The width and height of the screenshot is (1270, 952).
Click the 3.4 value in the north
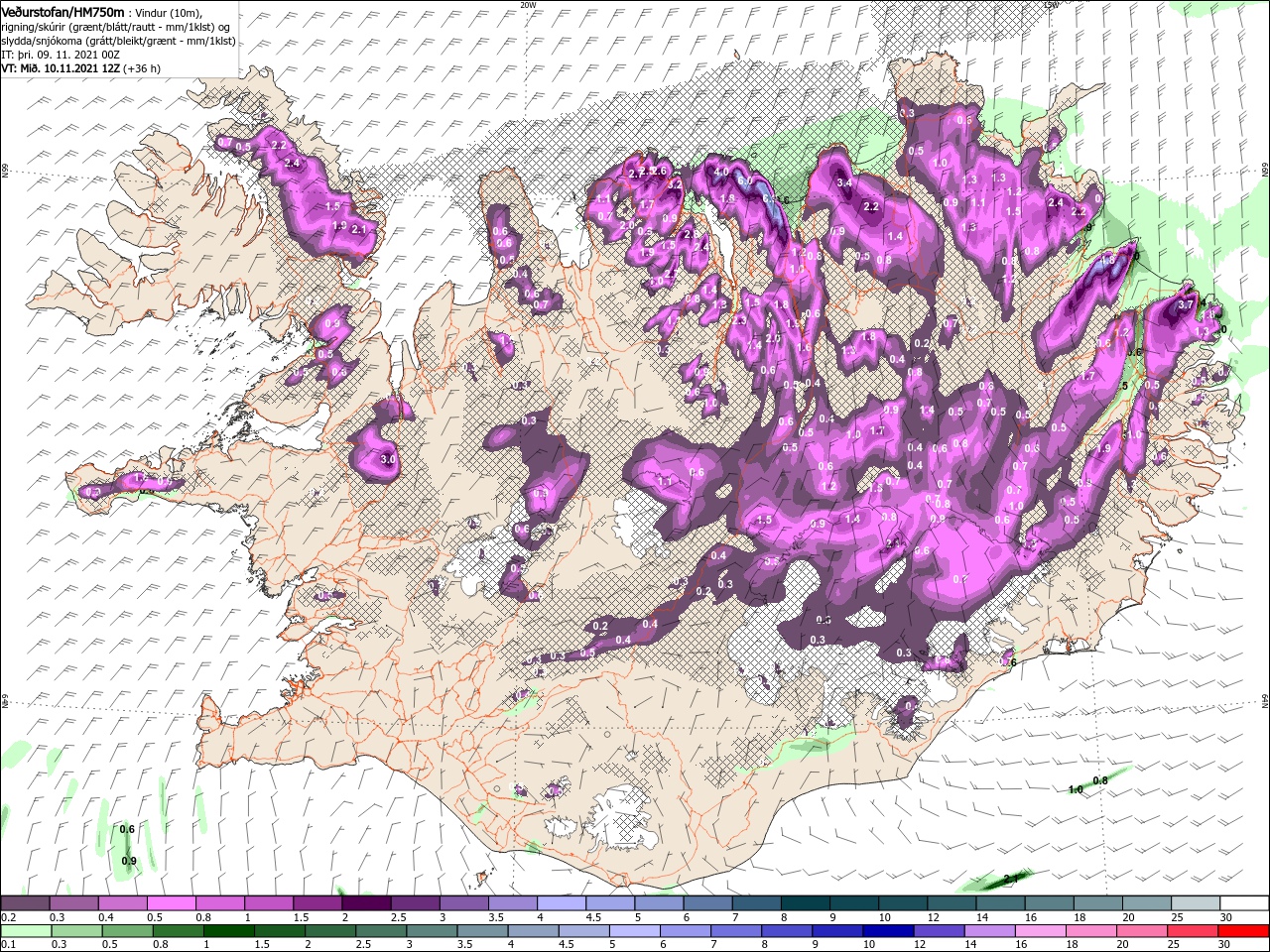[845, 182]
